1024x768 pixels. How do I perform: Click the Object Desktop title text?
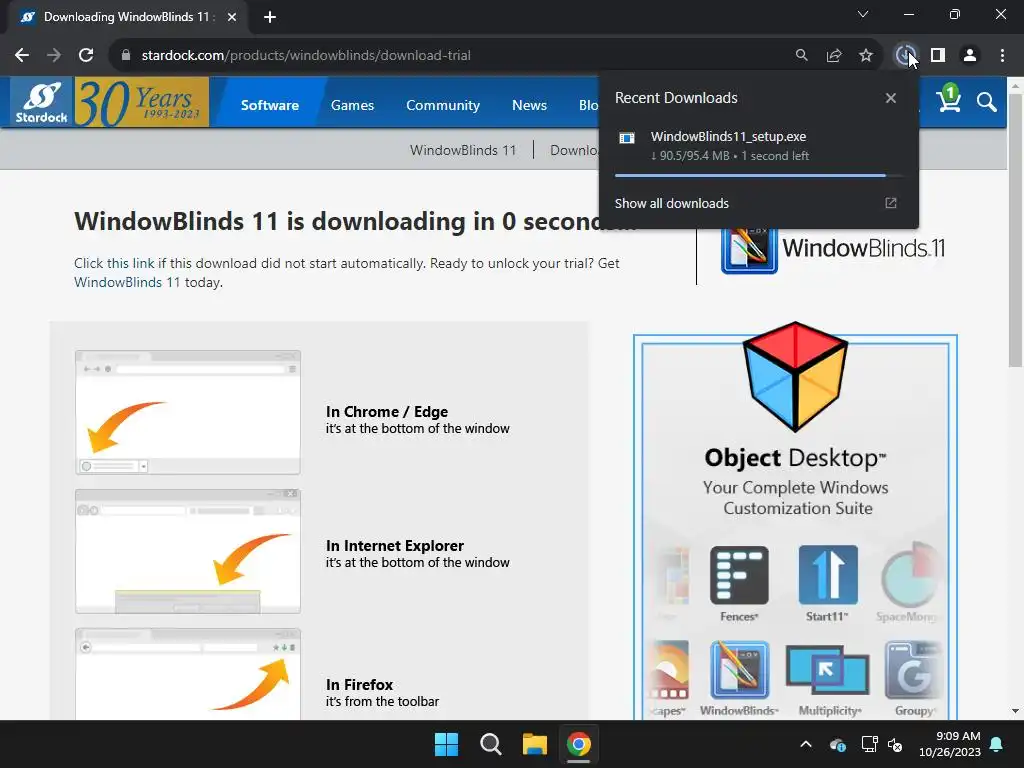pyautogui.click(x=795, y=458)
